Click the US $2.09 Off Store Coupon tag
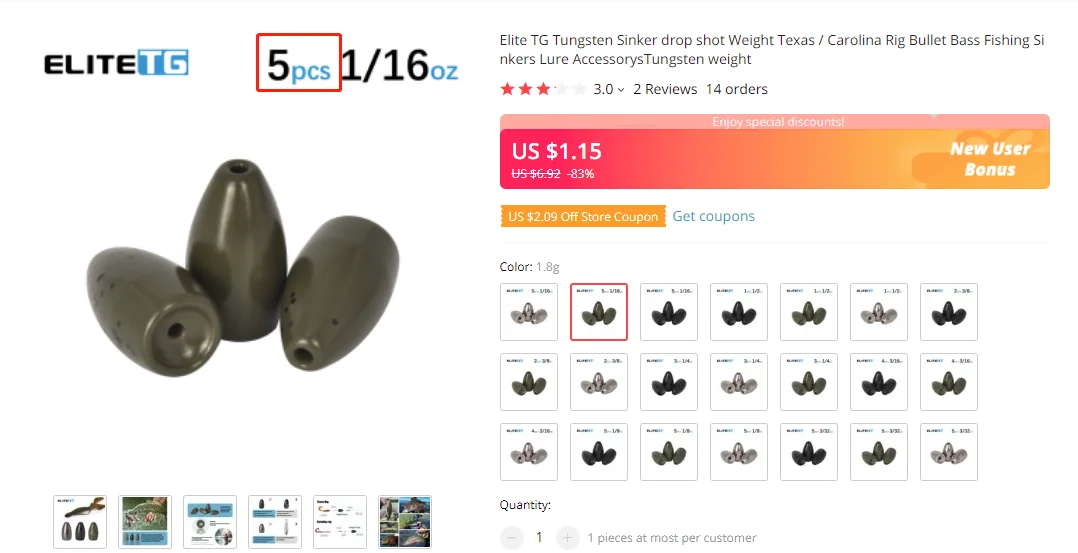Viewport: 1078px width, 553px height. [583, 216]
